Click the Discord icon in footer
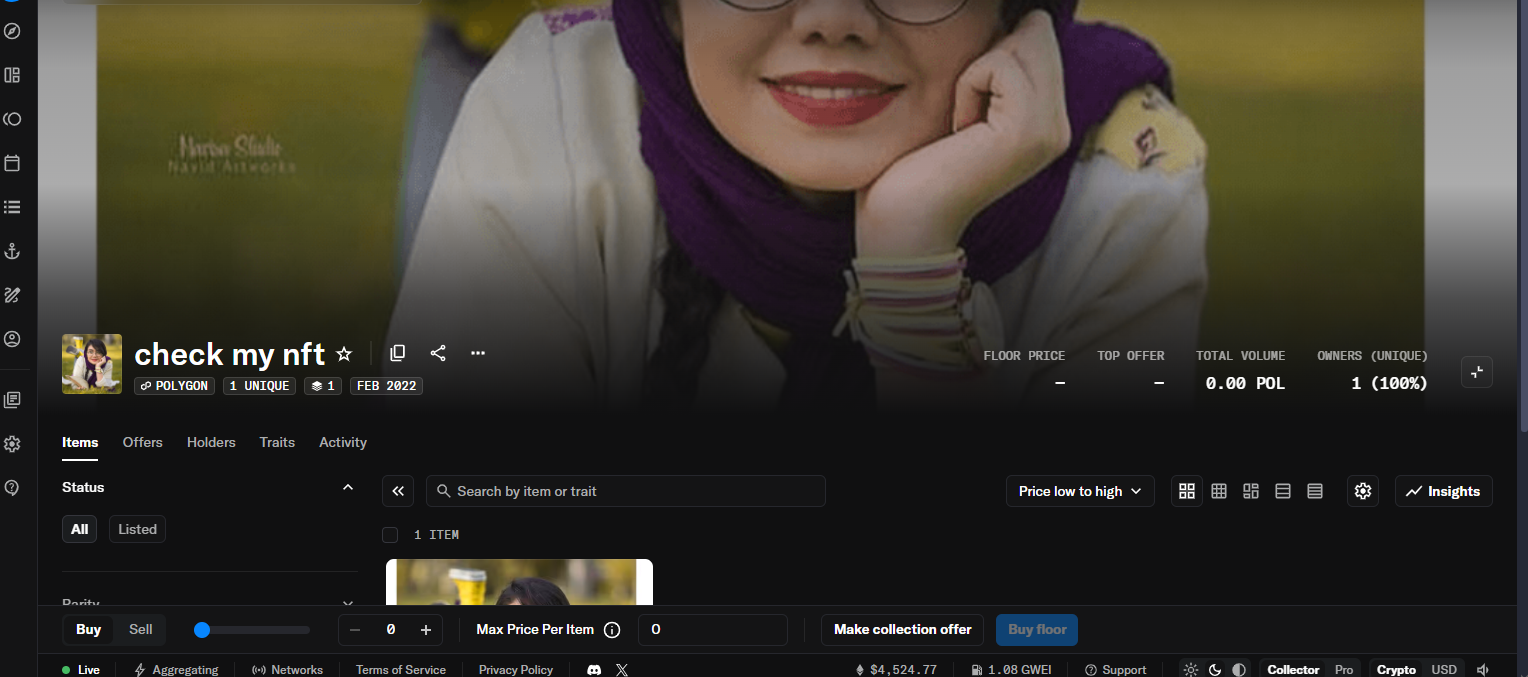1528x677 pixels. pos(594,670)
